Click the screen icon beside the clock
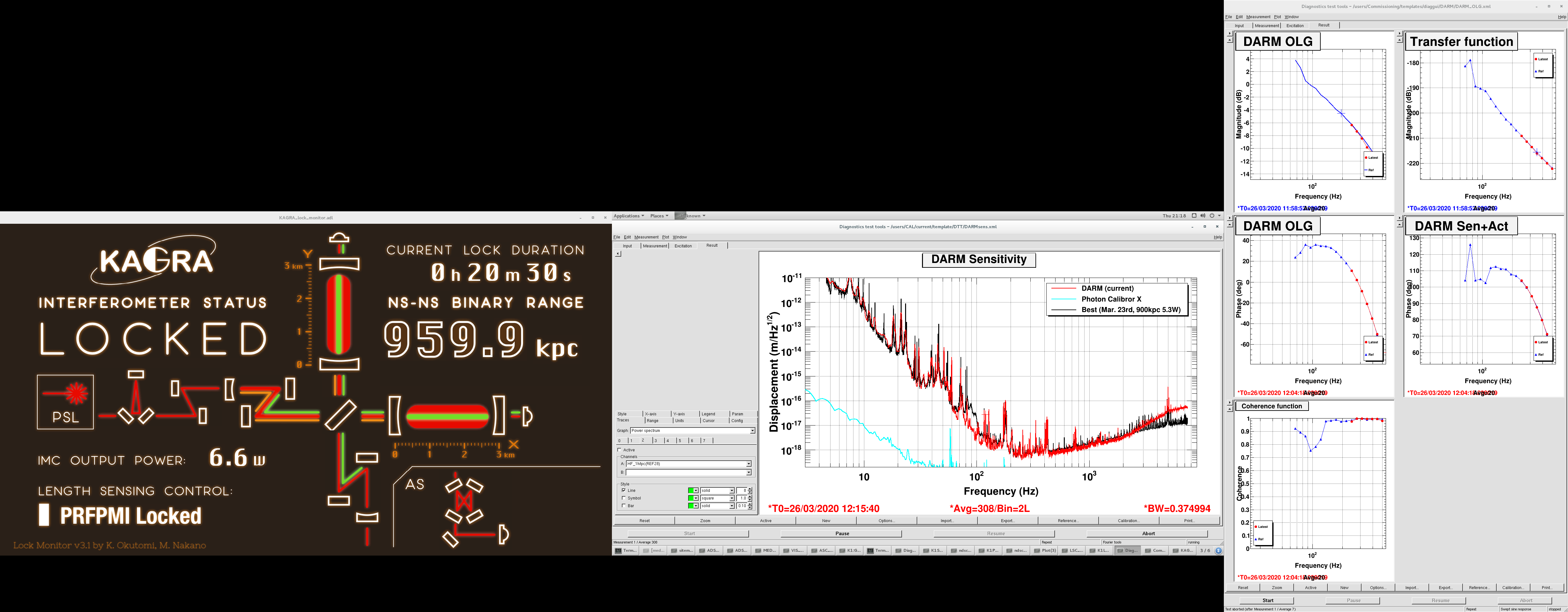The image size is (1568, 612). click(1194, 215)
